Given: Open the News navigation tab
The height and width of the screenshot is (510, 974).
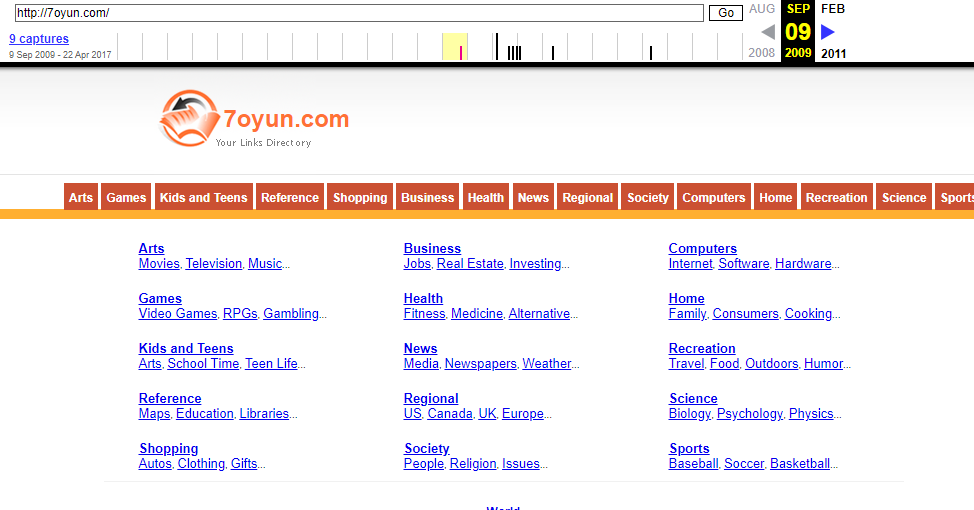Looking at the screenshot, I should (x=534, y=198).
